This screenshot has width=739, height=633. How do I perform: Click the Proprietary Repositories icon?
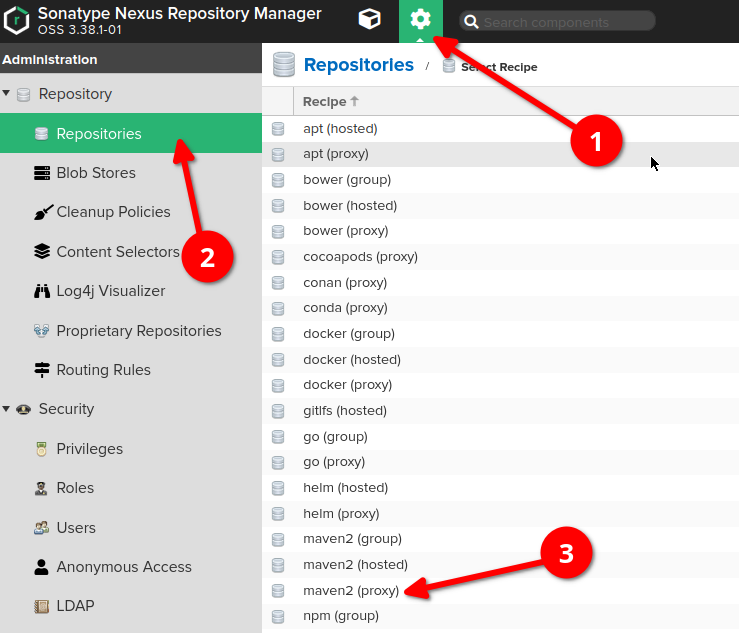pyautogui.click(x=41, y=330)
